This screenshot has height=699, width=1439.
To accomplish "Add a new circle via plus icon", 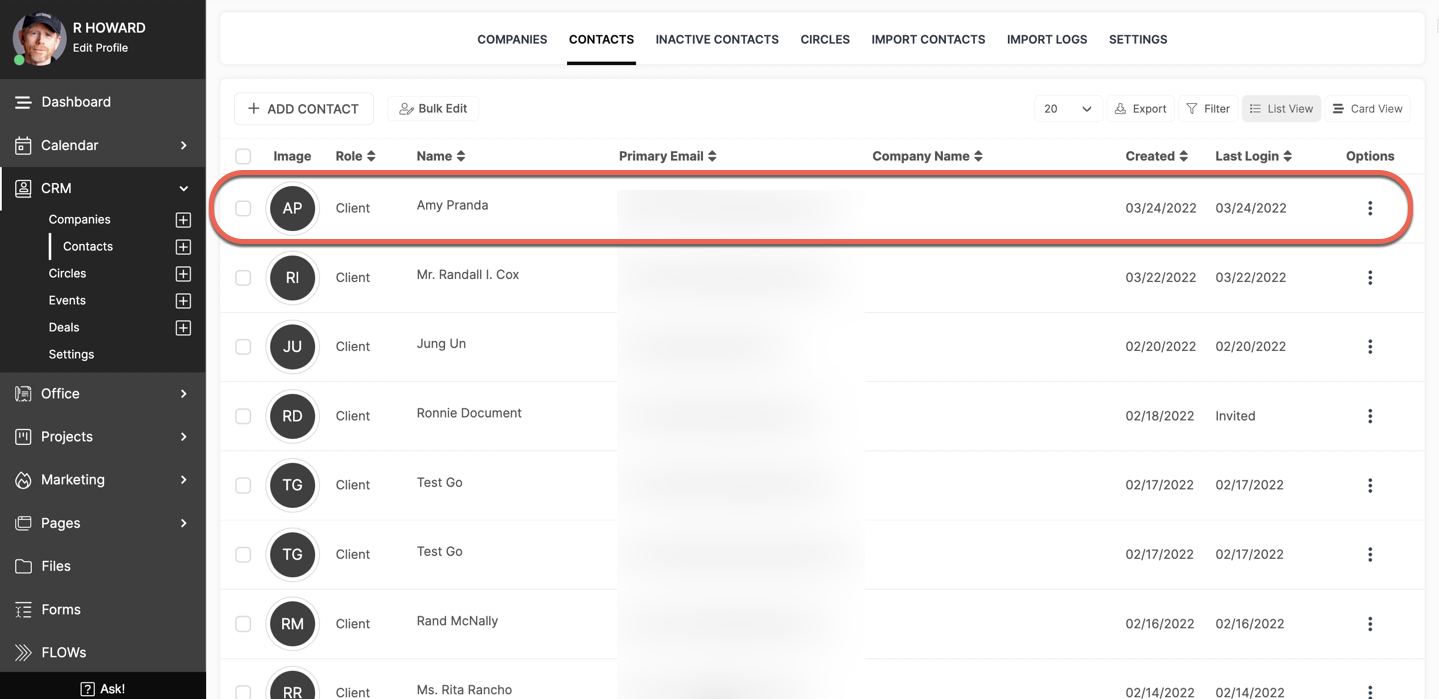I will tap(183, 274).
